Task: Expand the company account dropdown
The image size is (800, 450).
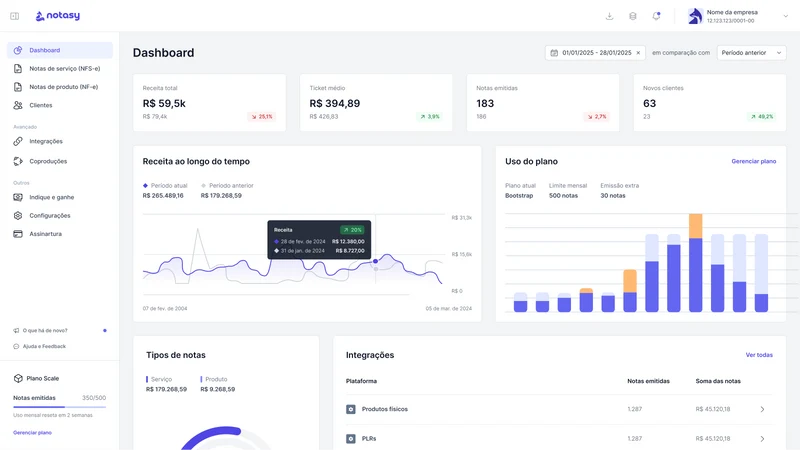Action: [786, 16]
